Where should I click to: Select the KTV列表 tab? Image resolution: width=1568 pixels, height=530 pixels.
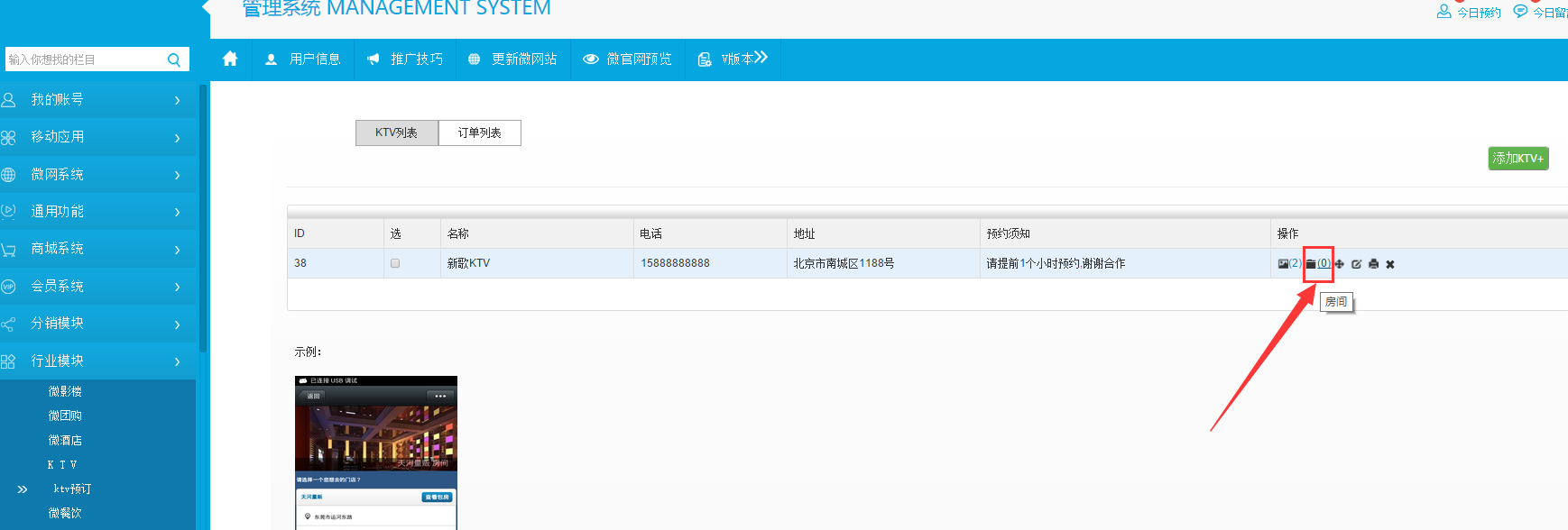[396, 132]
